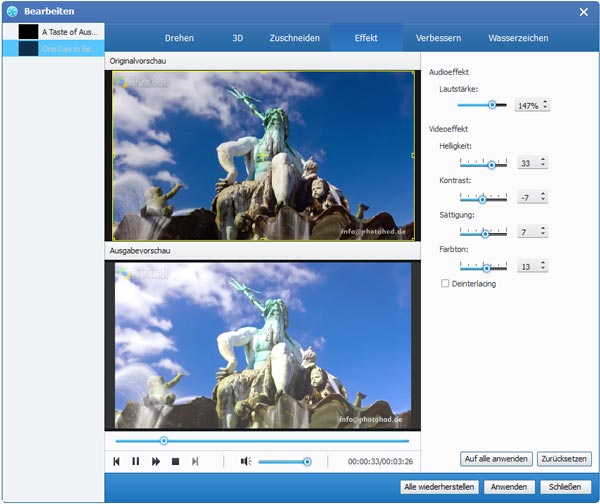This screenshot has height=504, width=600.
Task: Click the Anwenden button
Action: tap(509, 487)
